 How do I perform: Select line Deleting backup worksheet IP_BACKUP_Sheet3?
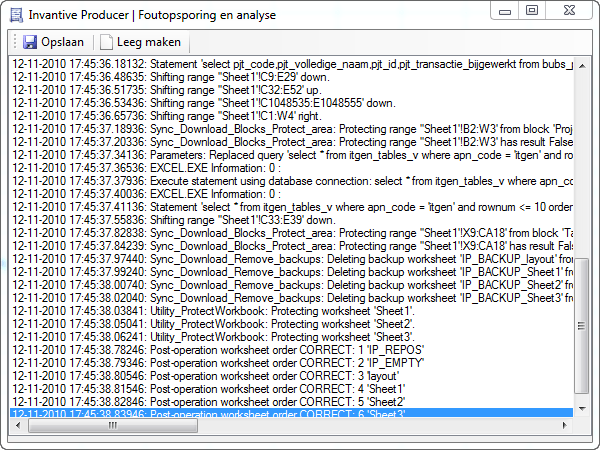coord(292,298)
